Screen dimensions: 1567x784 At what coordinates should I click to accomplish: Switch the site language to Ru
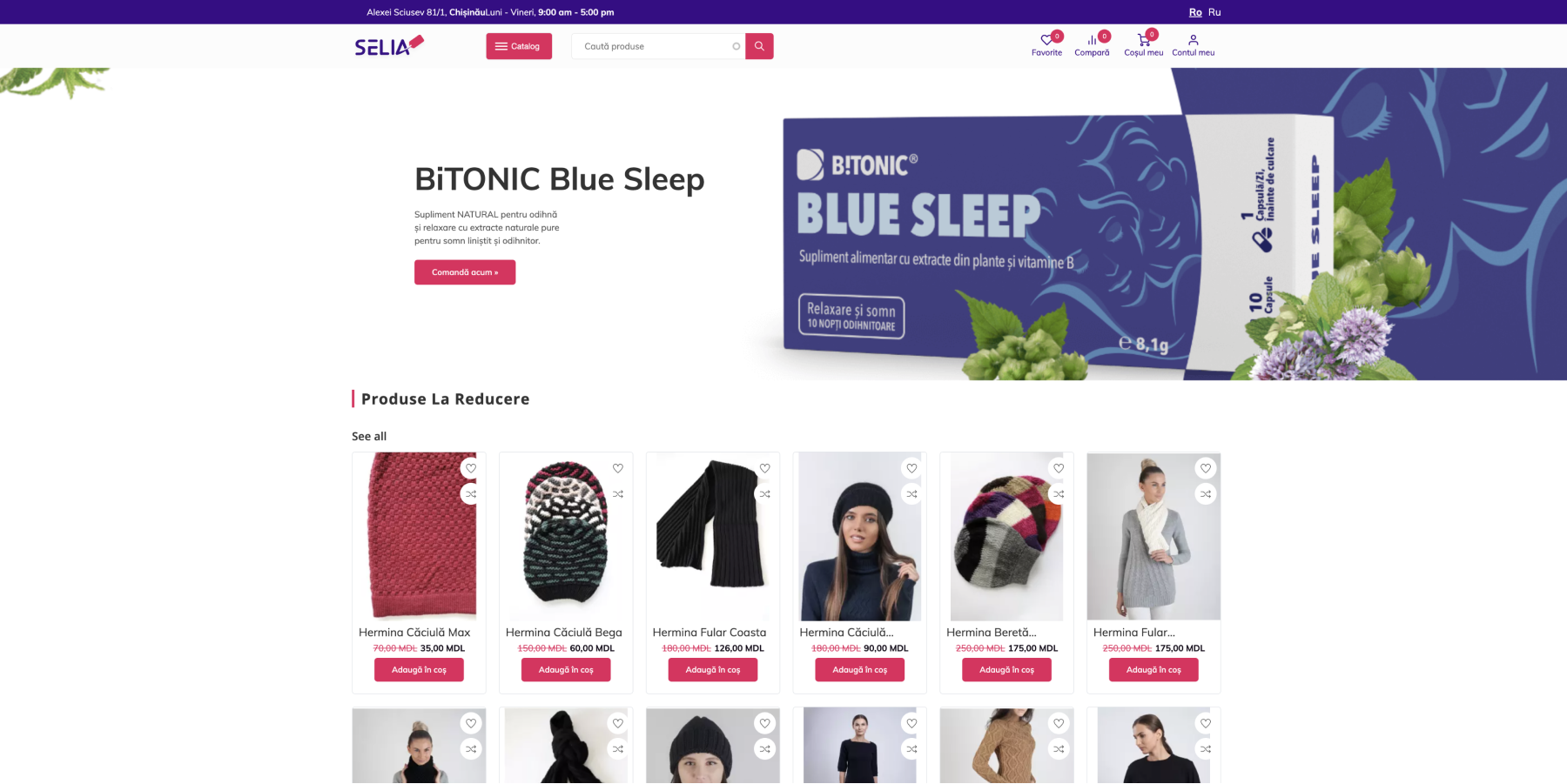point(1214,12)
